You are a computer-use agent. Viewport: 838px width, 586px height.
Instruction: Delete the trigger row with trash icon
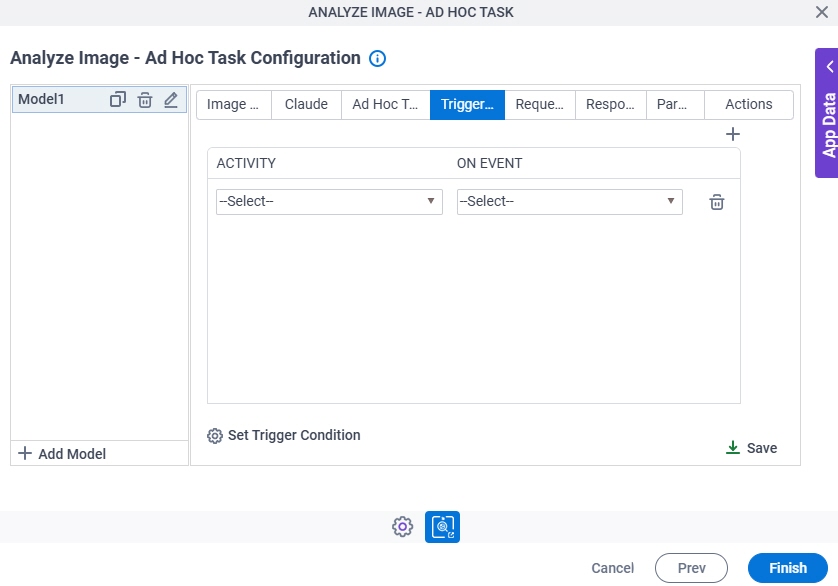coord(717,202)
